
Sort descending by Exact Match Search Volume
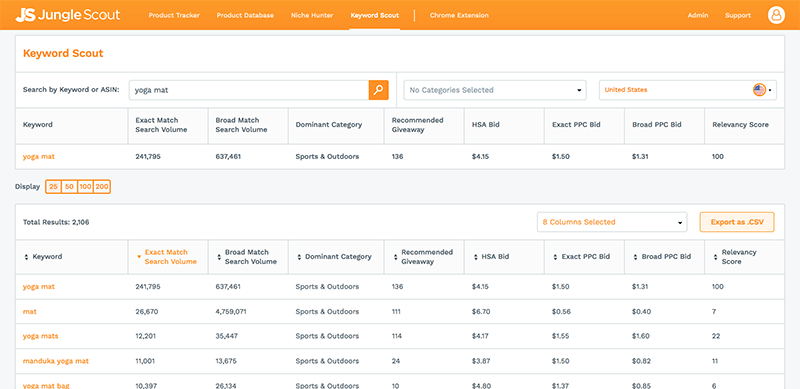[x=139, y=257]
